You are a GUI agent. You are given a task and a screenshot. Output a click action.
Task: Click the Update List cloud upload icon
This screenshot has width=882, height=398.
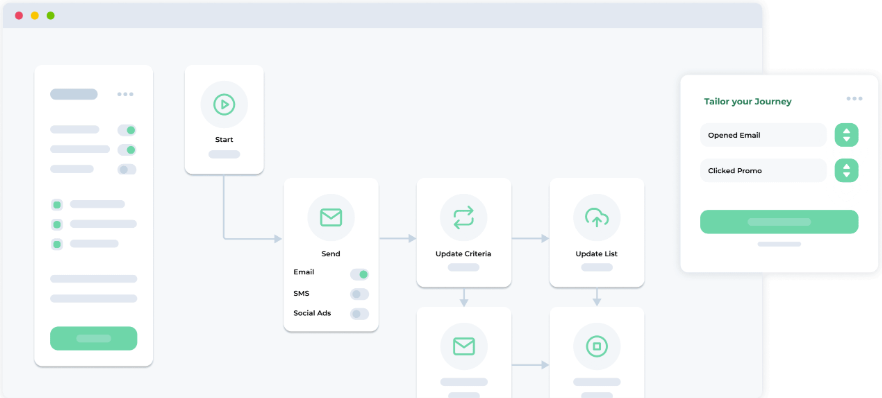[x=597, y=218]
